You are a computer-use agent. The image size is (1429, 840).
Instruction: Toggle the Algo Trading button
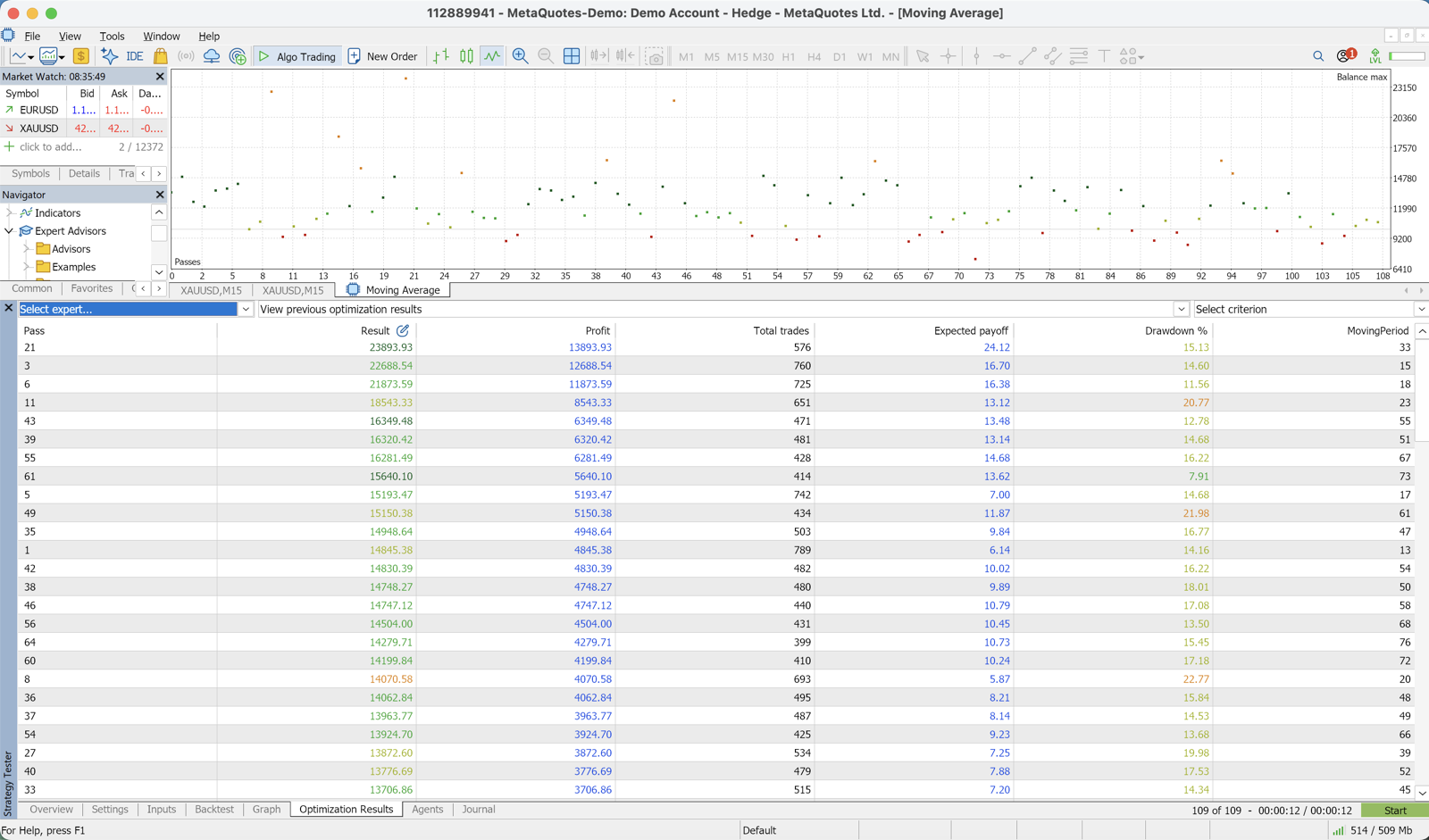(x=297, y=56)
